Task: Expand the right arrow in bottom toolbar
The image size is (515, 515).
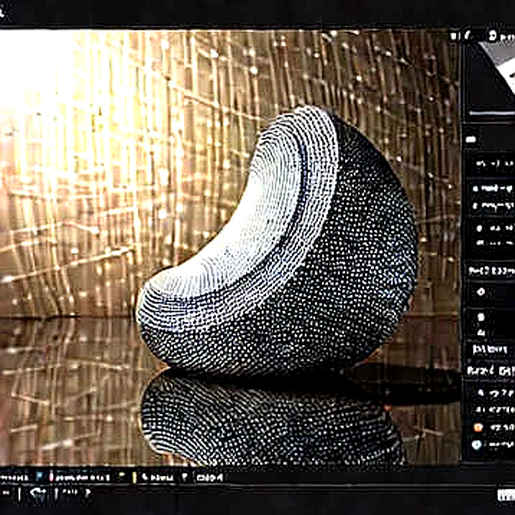Action: click(88, 492)
